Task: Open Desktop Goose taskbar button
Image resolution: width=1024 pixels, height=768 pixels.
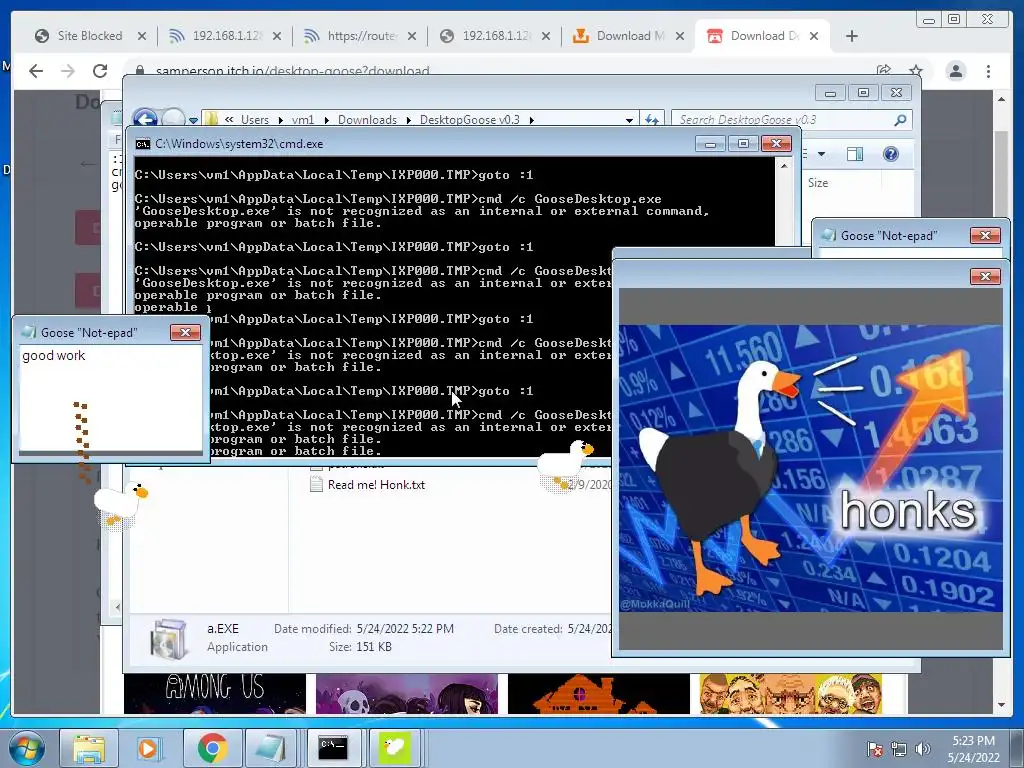Action: [394, 748]
